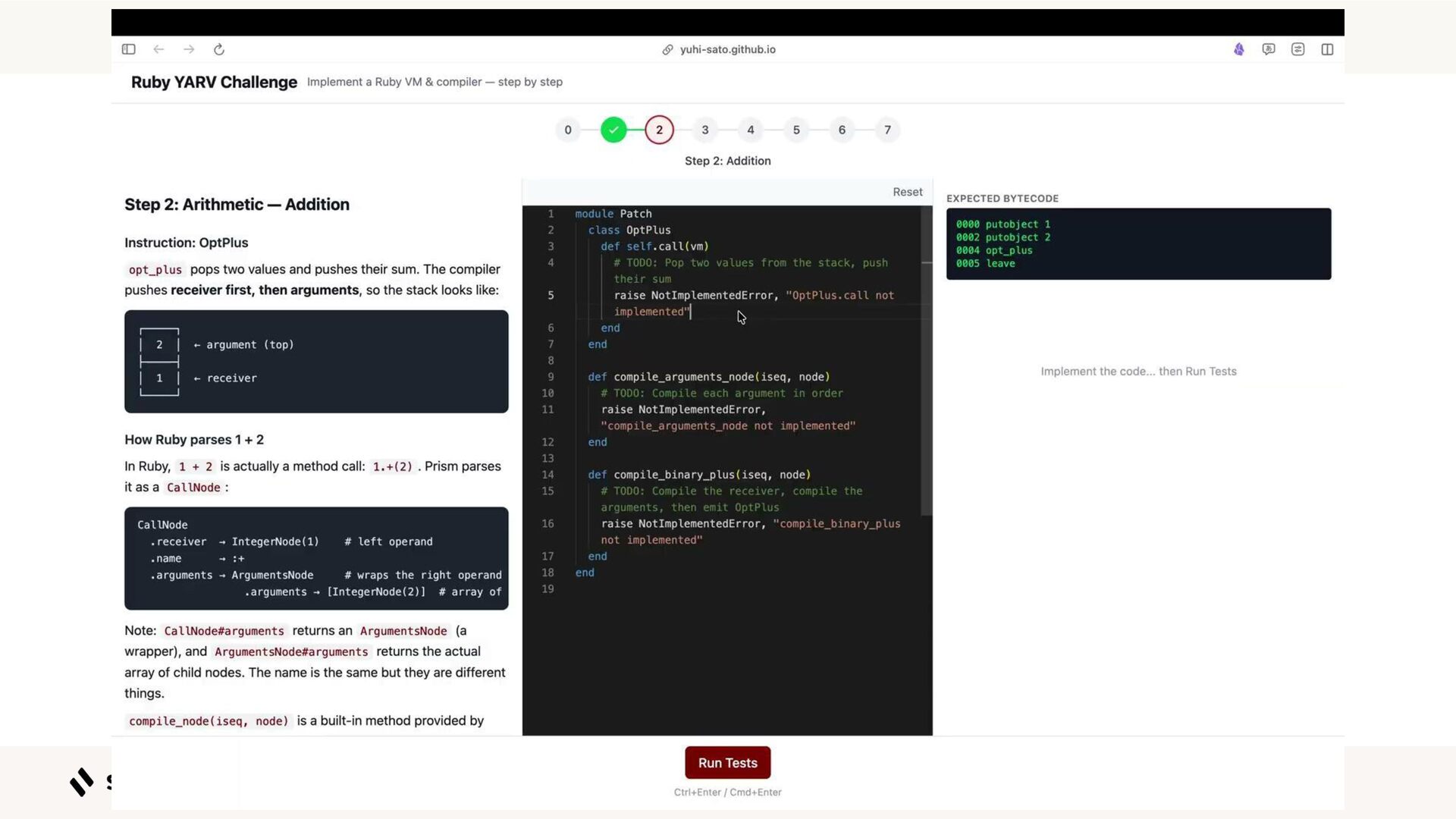
Task: Open step 7 in the stepper
Action: (887, 130)
